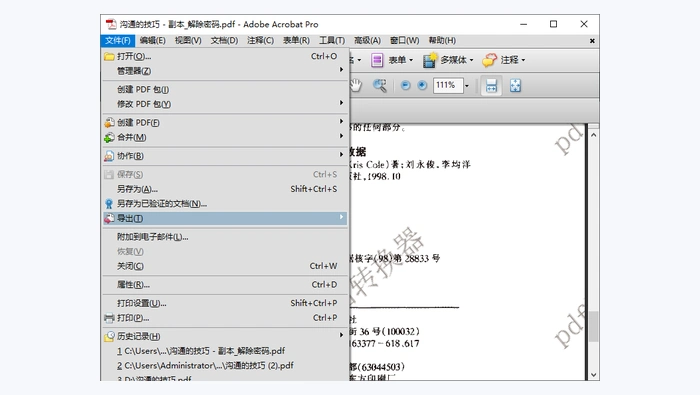700x395 pixels.
Task: Open the zoom percentage dropdown arrow
Action: 467,86
